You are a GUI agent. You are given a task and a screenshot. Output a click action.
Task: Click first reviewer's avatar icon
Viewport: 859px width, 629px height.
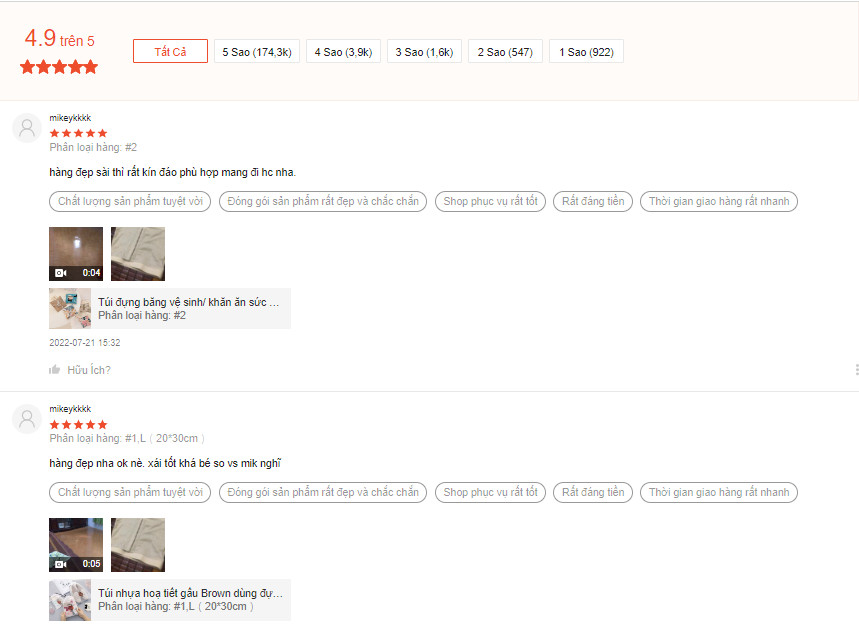[x=27, y=128]
